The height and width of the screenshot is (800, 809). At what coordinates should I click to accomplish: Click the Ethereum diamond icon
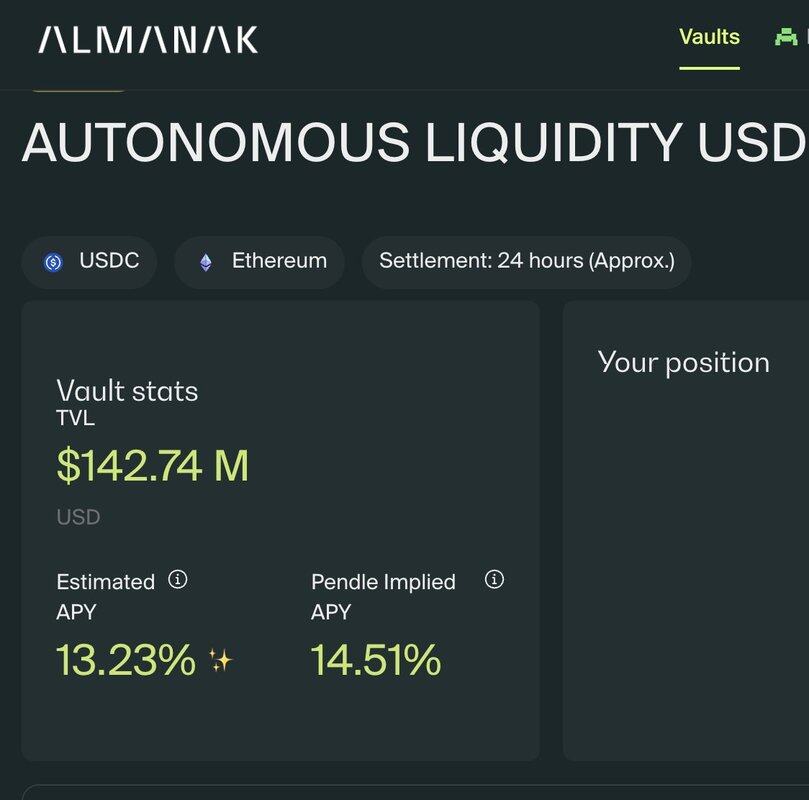205,262
